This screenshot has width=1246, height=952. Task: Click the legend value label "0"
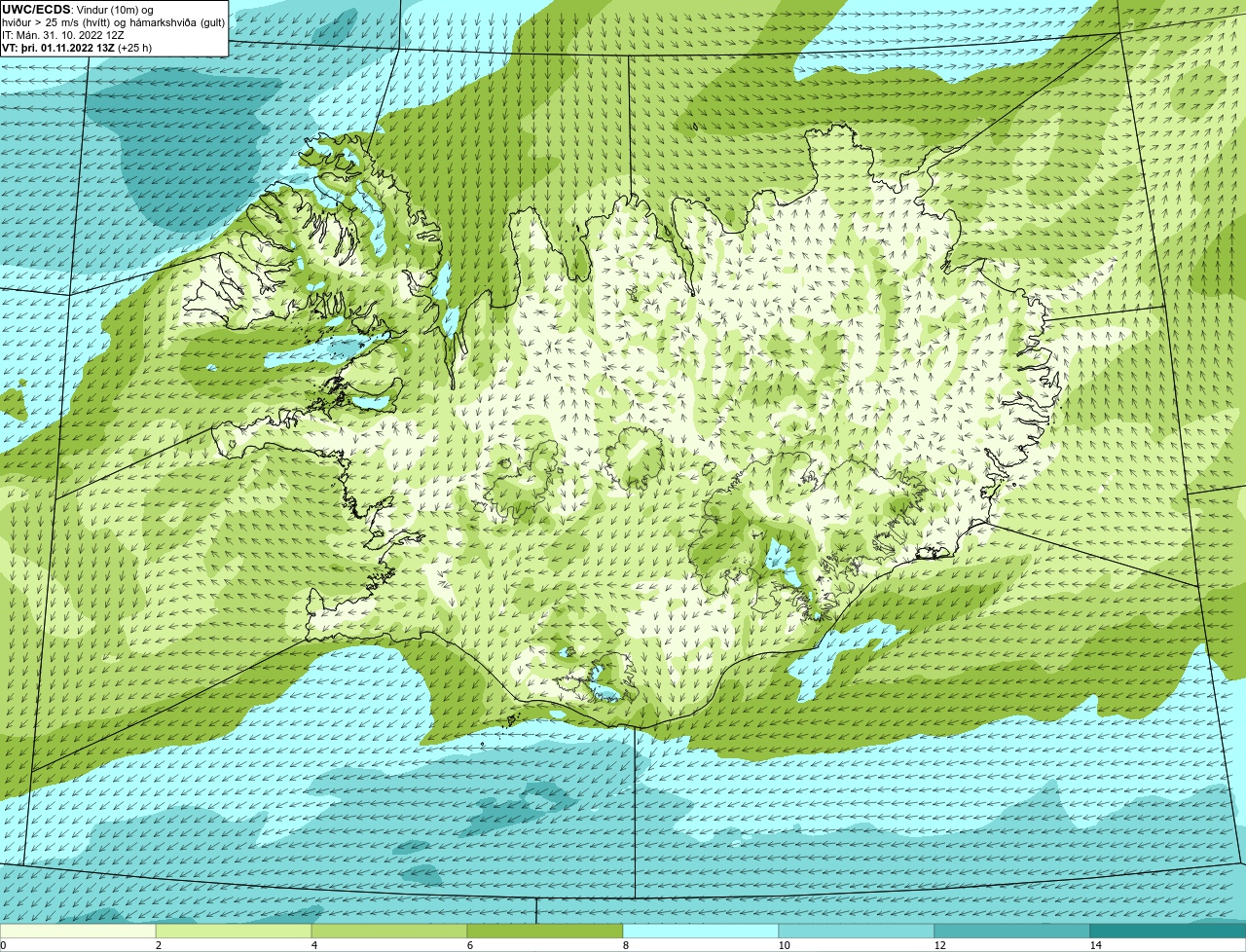(x=3, y=945)
